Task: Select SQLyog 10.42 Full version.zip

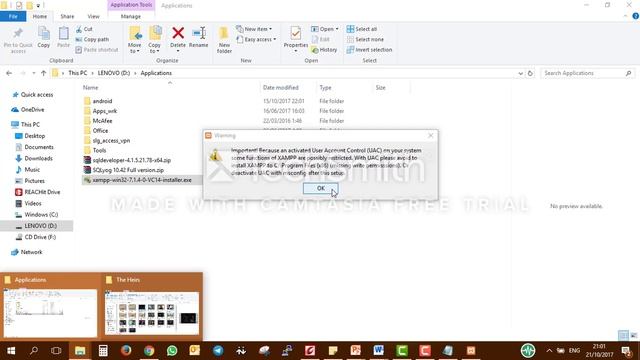Action: [x=124, y=170]
